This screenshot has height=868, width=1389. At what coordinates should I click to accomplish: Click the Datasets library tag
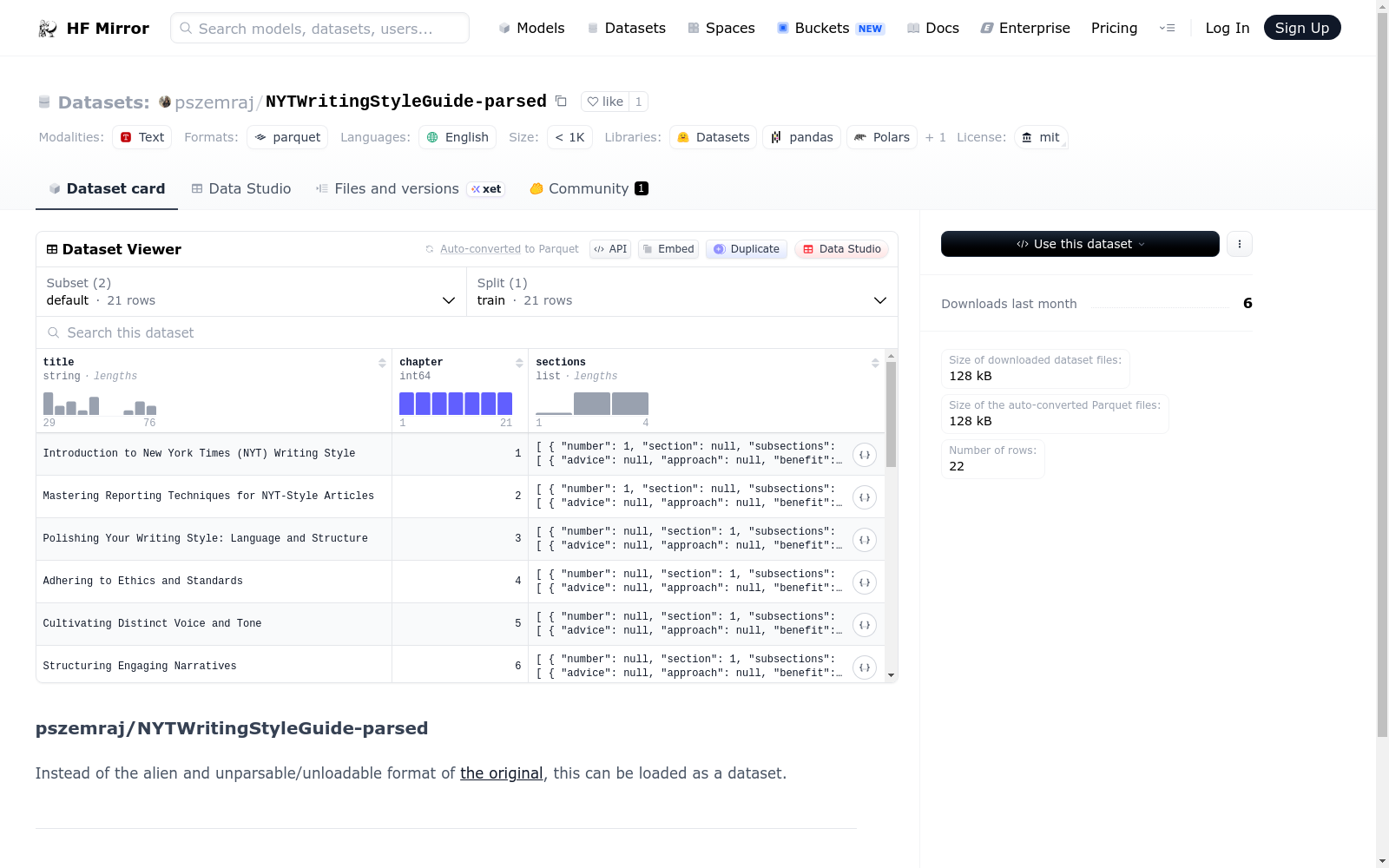(x=713, y=137)
